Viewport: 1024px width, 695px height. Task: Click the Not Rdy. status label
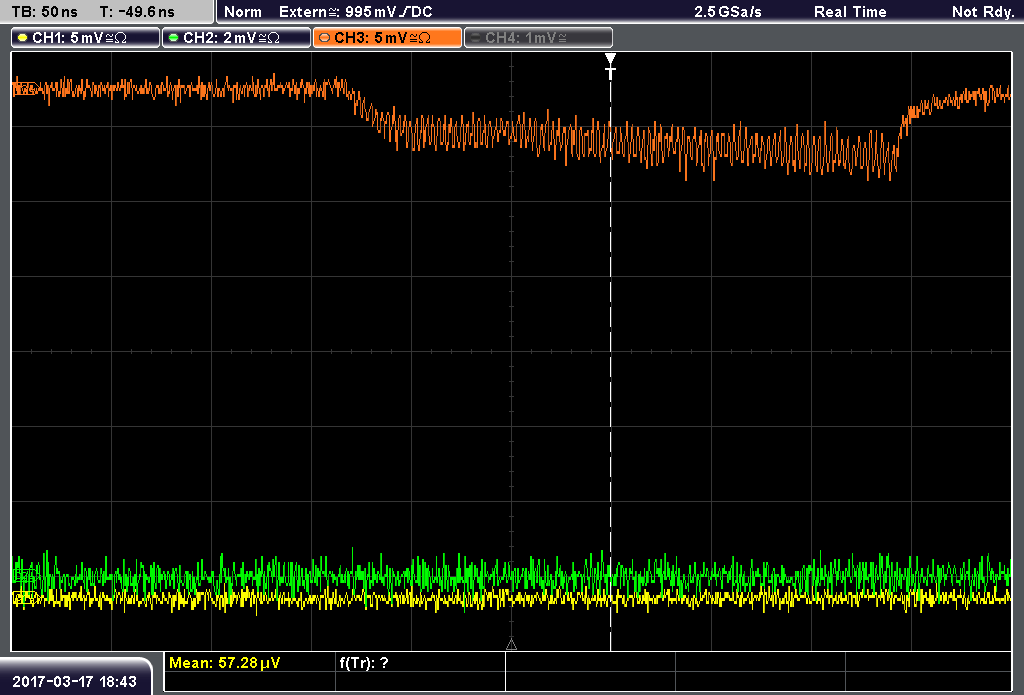coord(982,12)
